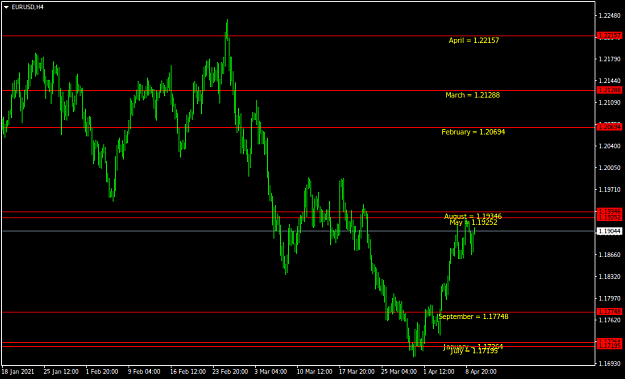
Task: Click the '18 Jan 2021' date on time axis
Action: tap(18, 372)
